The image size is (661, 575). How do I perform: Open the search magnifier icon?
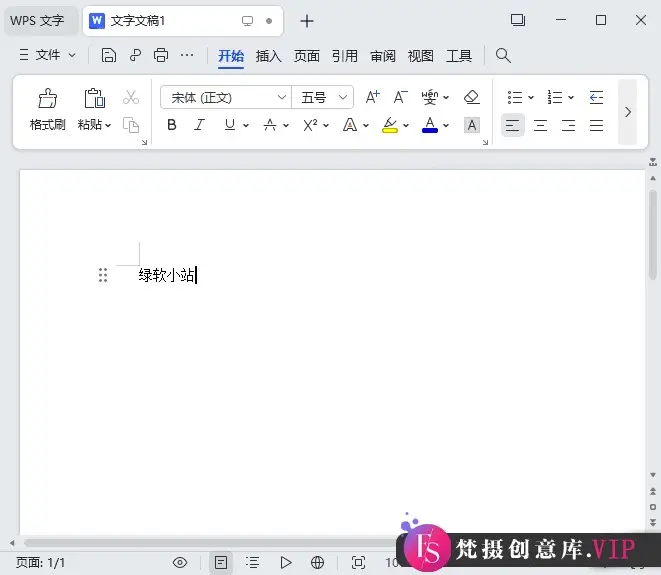click(503, 55)
